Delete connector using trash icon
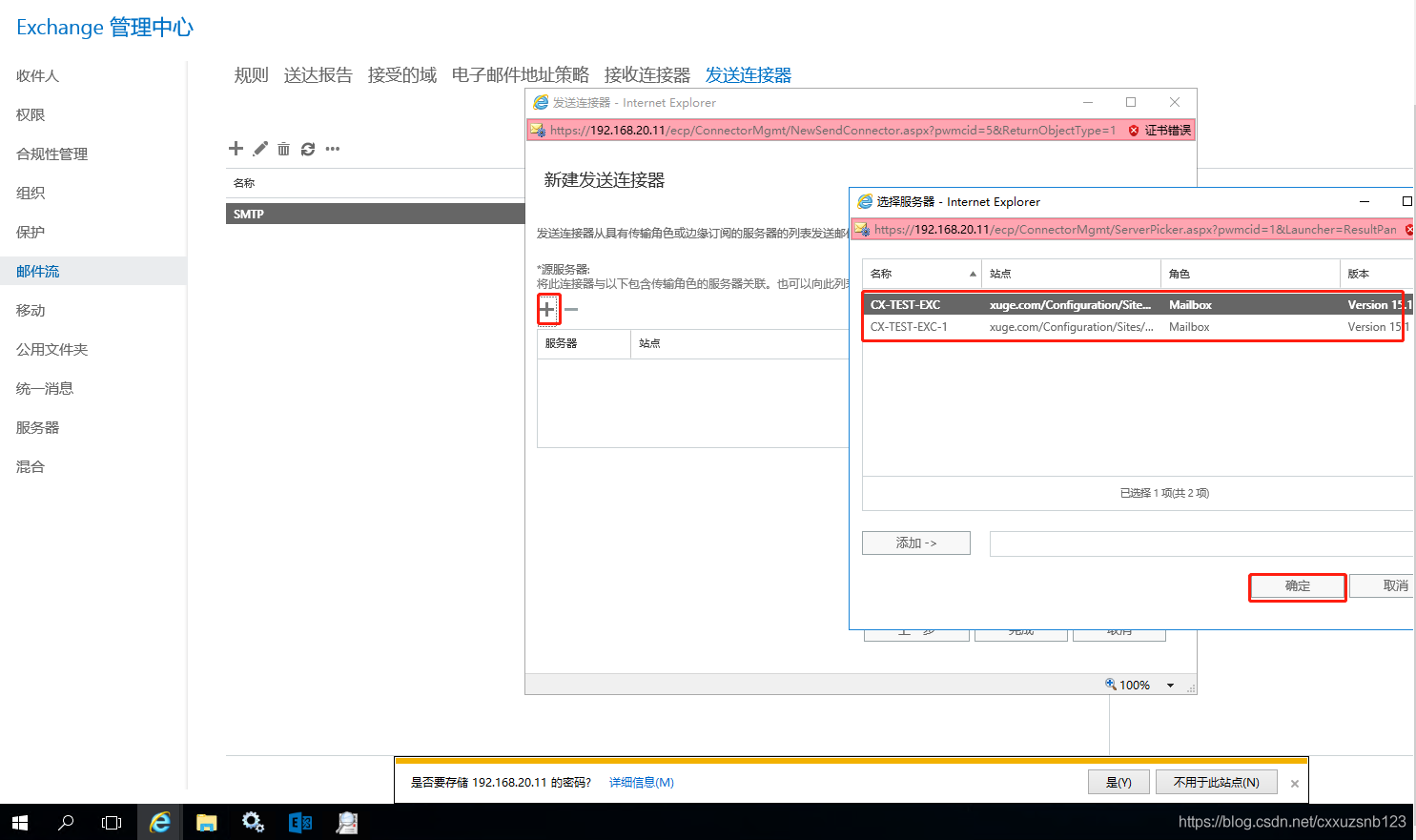Viewport: 1416px width, 840px height. (x=283, y=149)
